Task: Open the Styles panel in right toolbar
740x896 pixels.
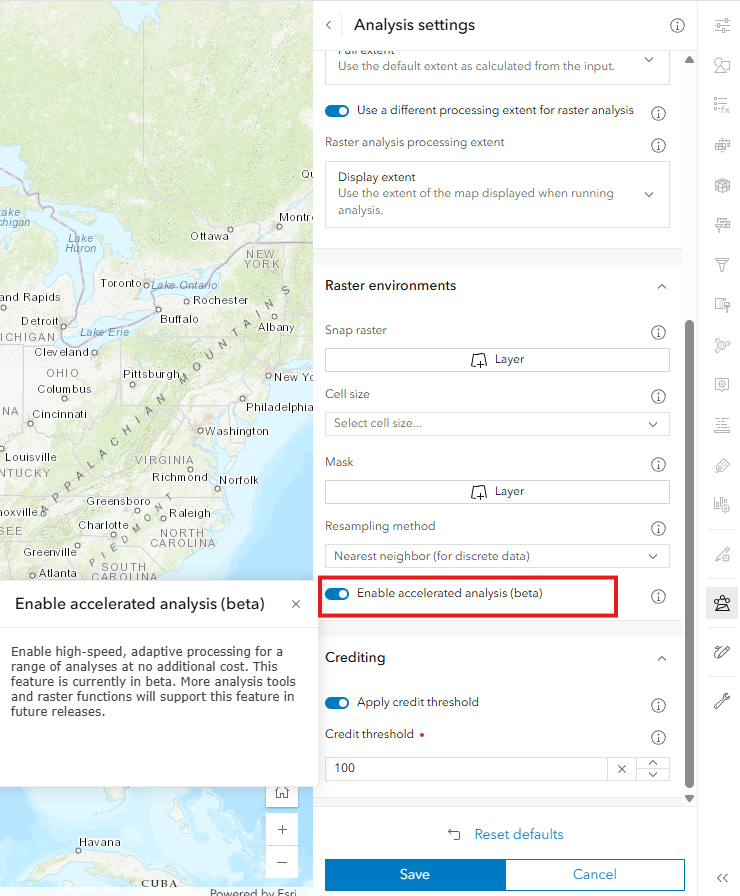Action: pos(722,64)
